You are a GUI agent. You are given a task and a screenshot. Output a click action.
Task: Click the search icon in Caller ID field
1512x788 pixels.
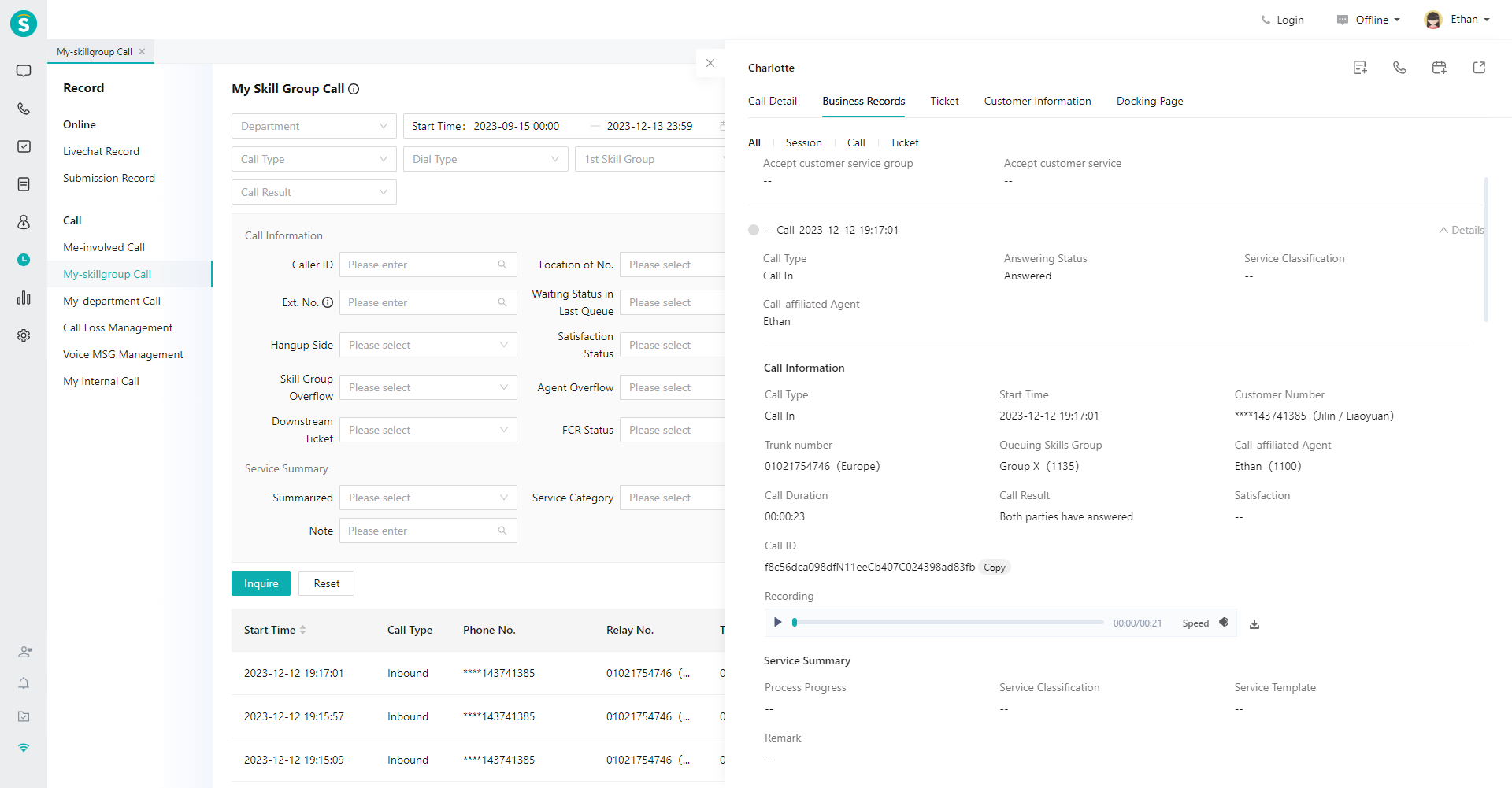502,265
